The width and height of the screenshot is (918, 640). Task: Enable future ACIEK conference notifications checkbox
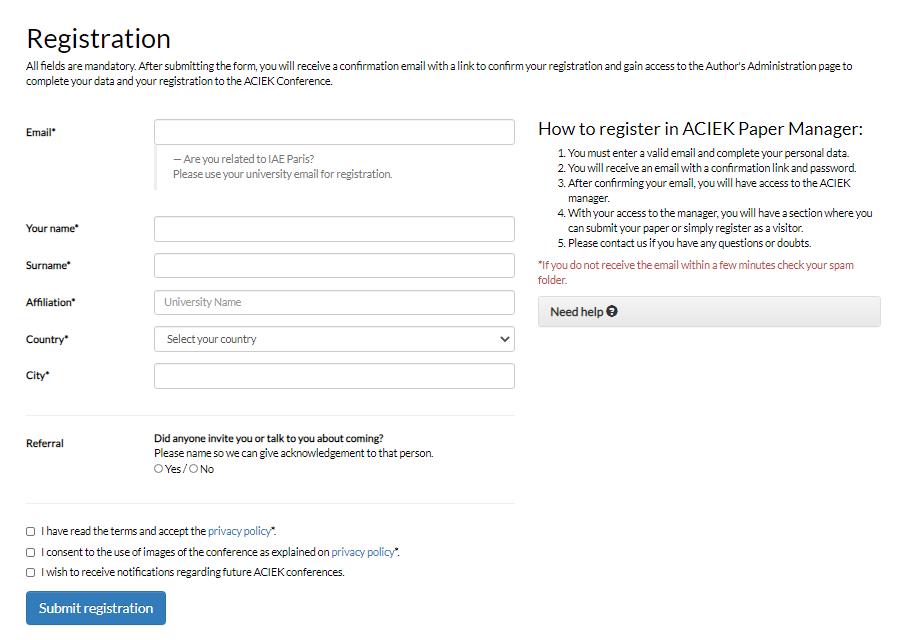30,573
